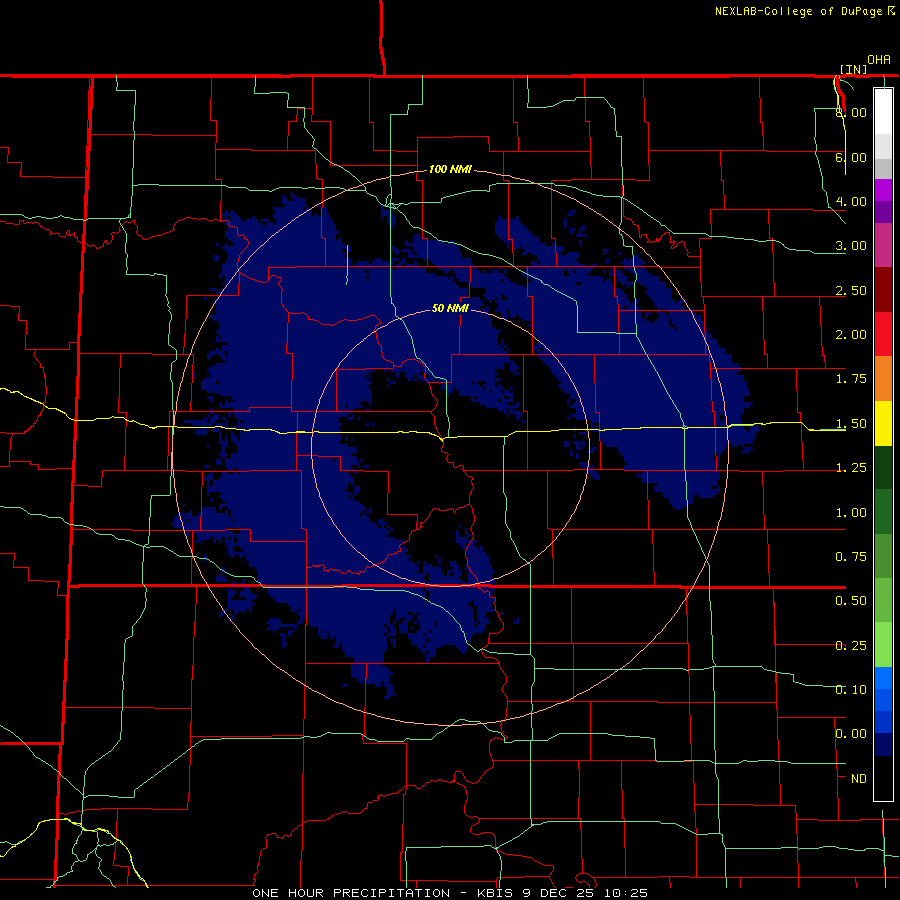Click the 0.75 legend value
Screen dimensions: 900x900
pyautogui.click(x=851, y=557)
